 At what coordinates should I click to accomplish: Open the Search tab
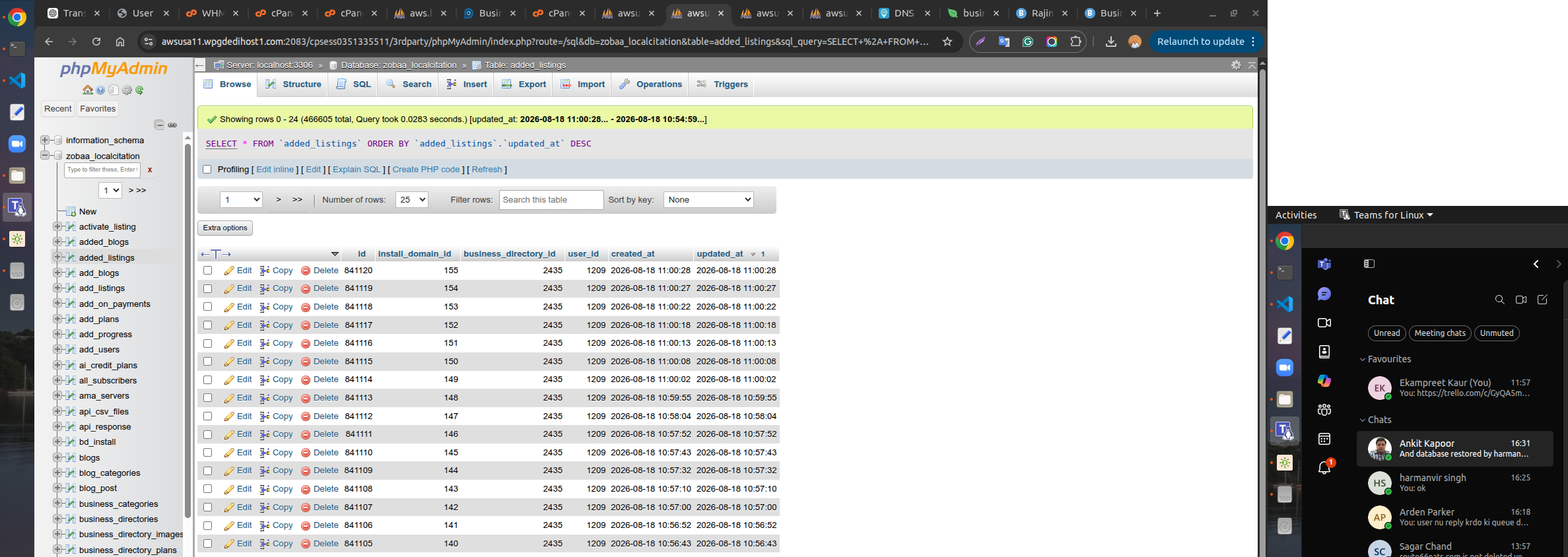409,84
